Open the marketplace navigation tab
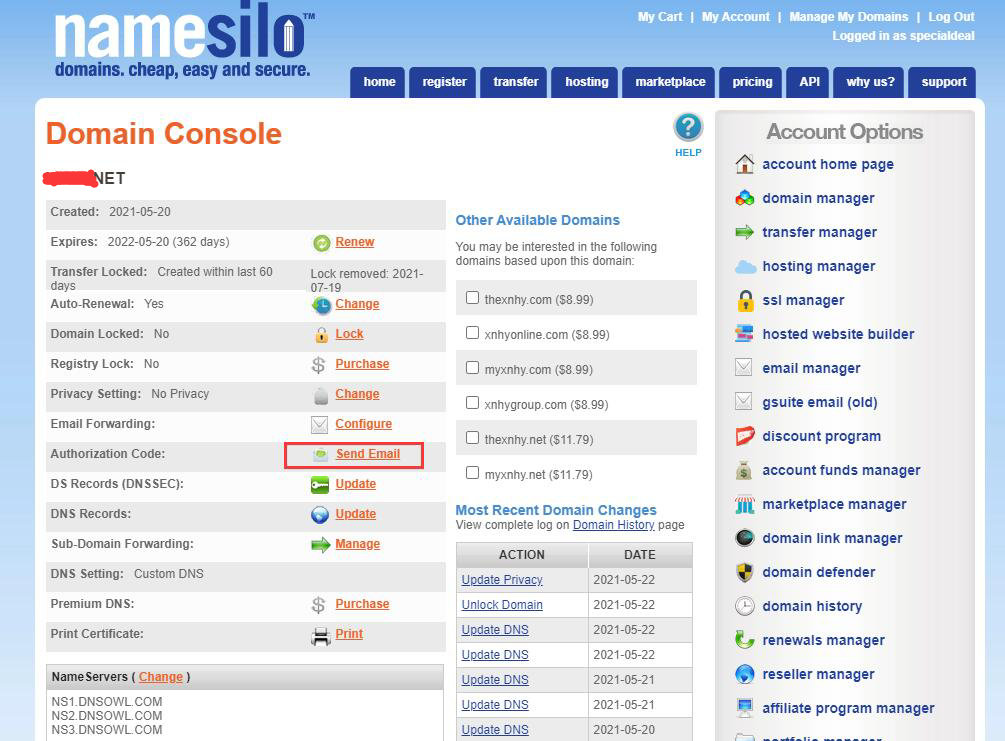1005x741 pixels. (x=669, y=82)
